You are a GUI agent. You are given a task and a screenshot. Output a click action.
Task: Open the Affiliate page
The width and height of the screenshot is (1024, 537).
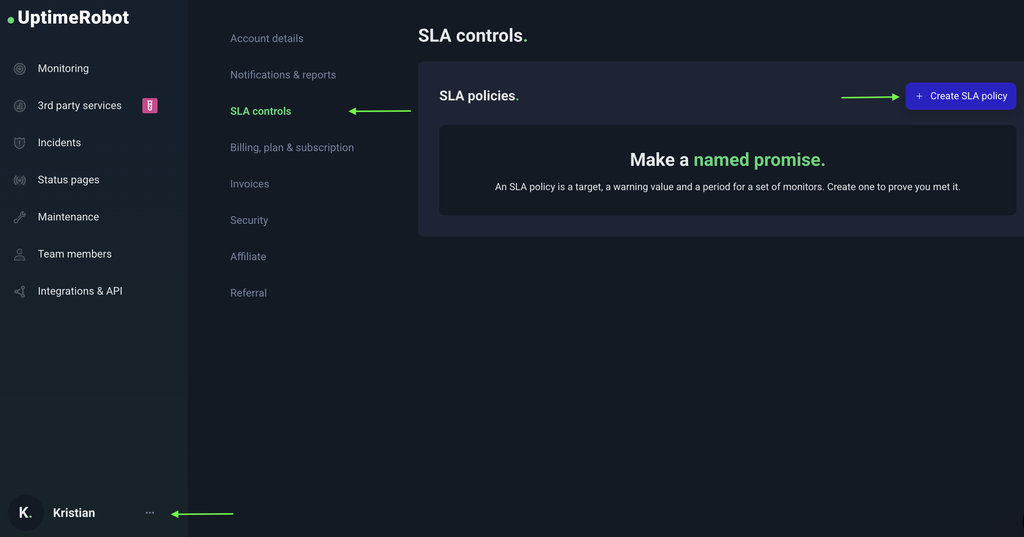248,257
